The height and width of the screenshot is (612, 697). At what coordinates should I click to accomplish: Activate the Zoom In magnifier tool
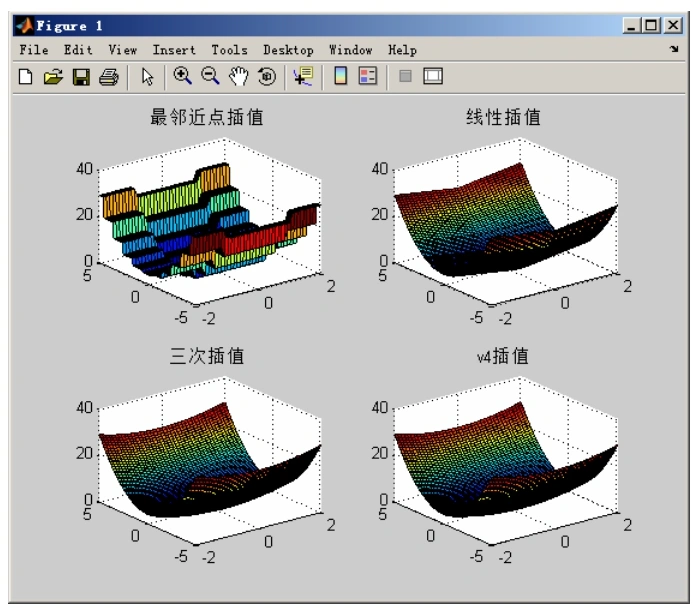click(x=182, y=76)
